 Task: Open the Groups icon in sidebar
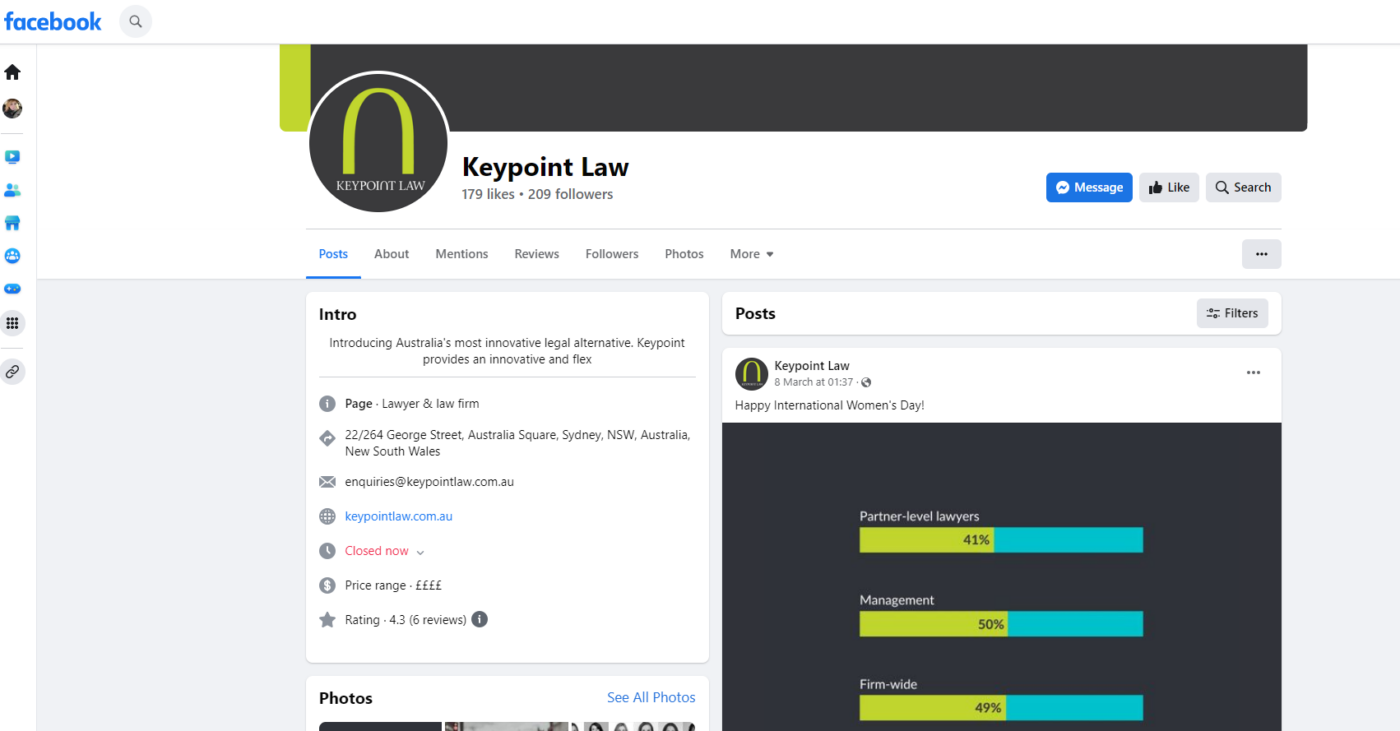point(12,256)
